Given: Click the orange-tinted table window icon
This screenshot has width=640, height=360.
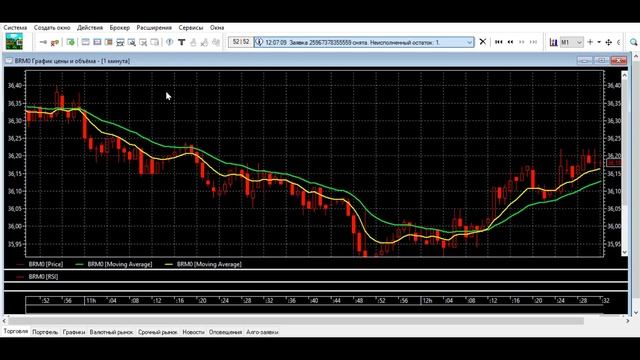Looking at the screenshot, I should click(109, 42).
